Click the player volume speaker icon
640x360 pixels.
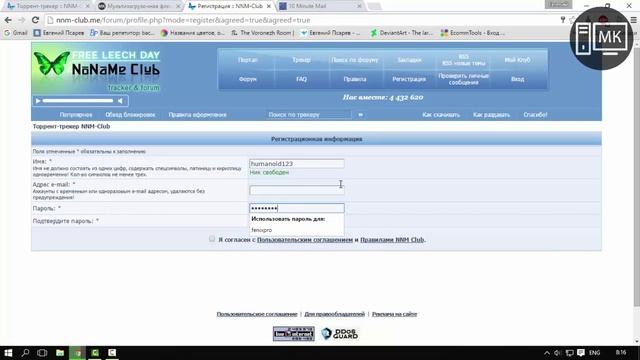[x=120, y=100]
